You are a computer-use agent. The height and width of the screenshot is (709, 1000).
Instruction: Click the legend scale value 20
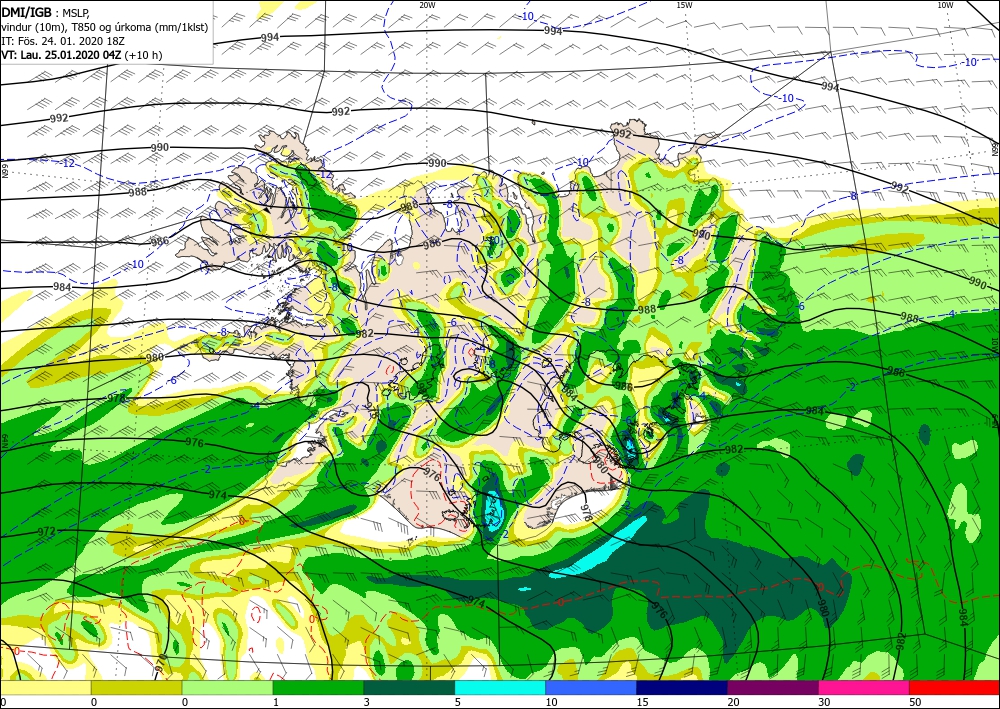click(733, 702)
